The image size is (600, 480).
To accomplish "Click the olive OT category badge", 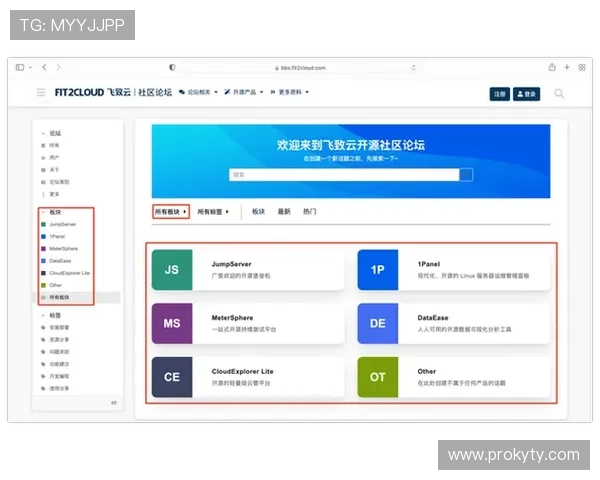I will (378, 377).
